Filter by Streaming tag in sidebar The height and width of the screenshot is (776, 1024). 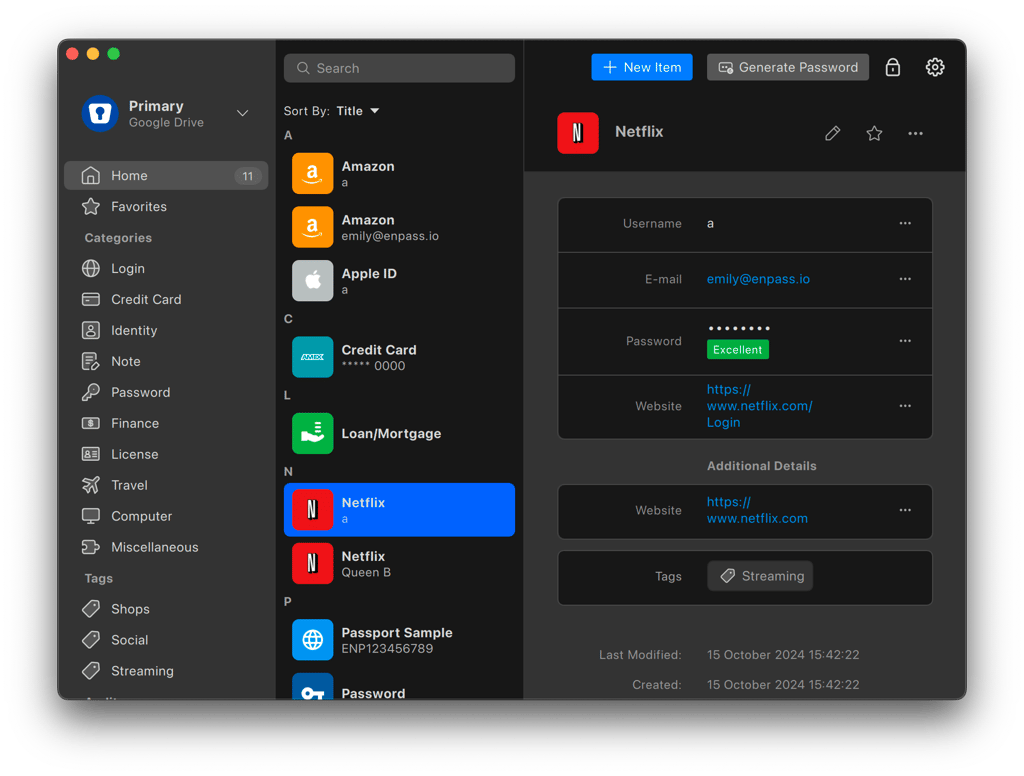(166, 671)
